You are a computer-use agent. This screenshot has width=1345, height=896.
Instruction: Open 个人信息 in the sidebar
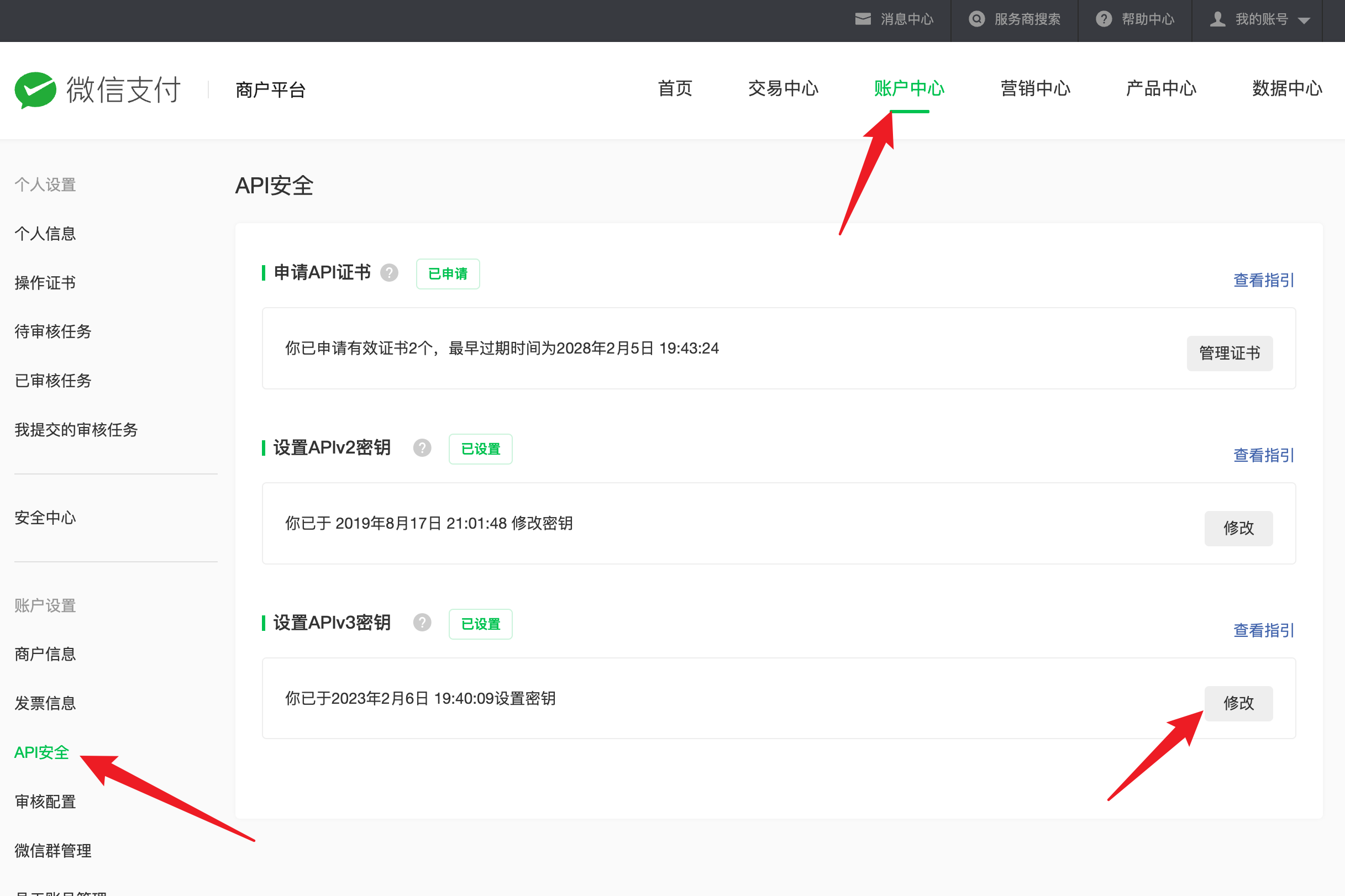(45, 234)
